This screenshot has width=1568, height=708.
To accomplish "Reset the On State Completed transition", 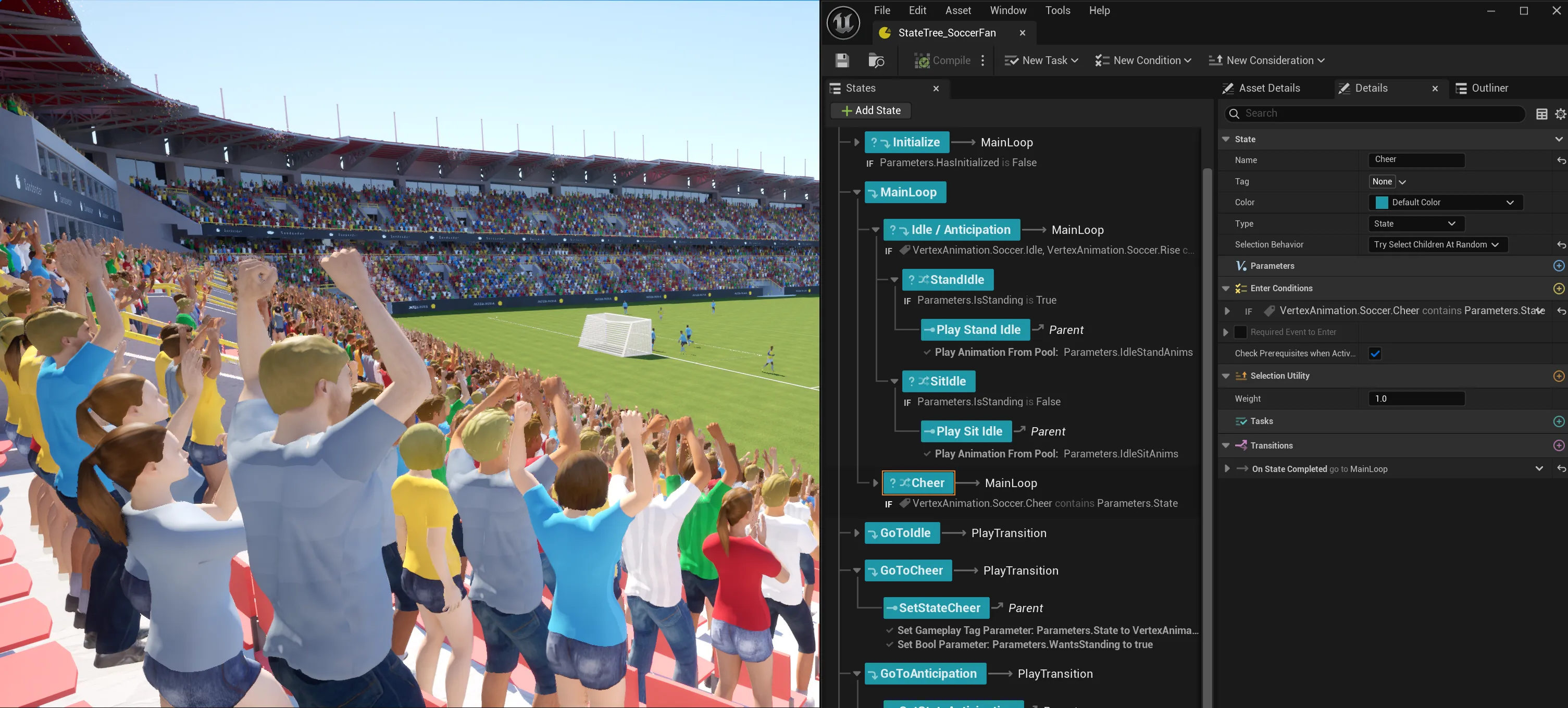I will click(1561, 469).
